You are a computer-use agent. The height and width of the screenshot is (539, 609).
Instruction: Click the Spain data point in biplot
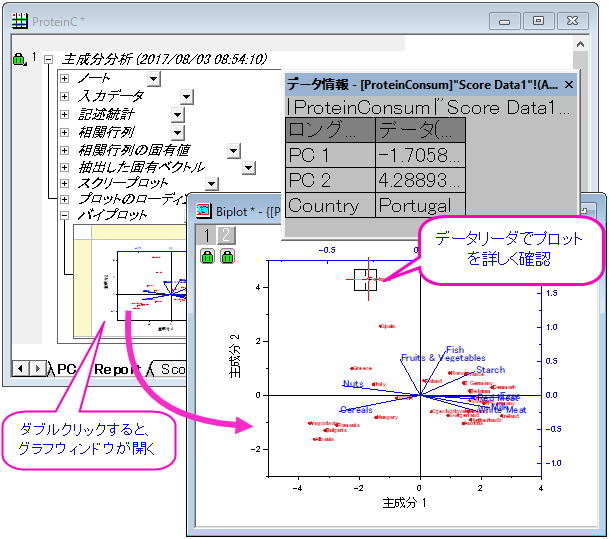381,326
